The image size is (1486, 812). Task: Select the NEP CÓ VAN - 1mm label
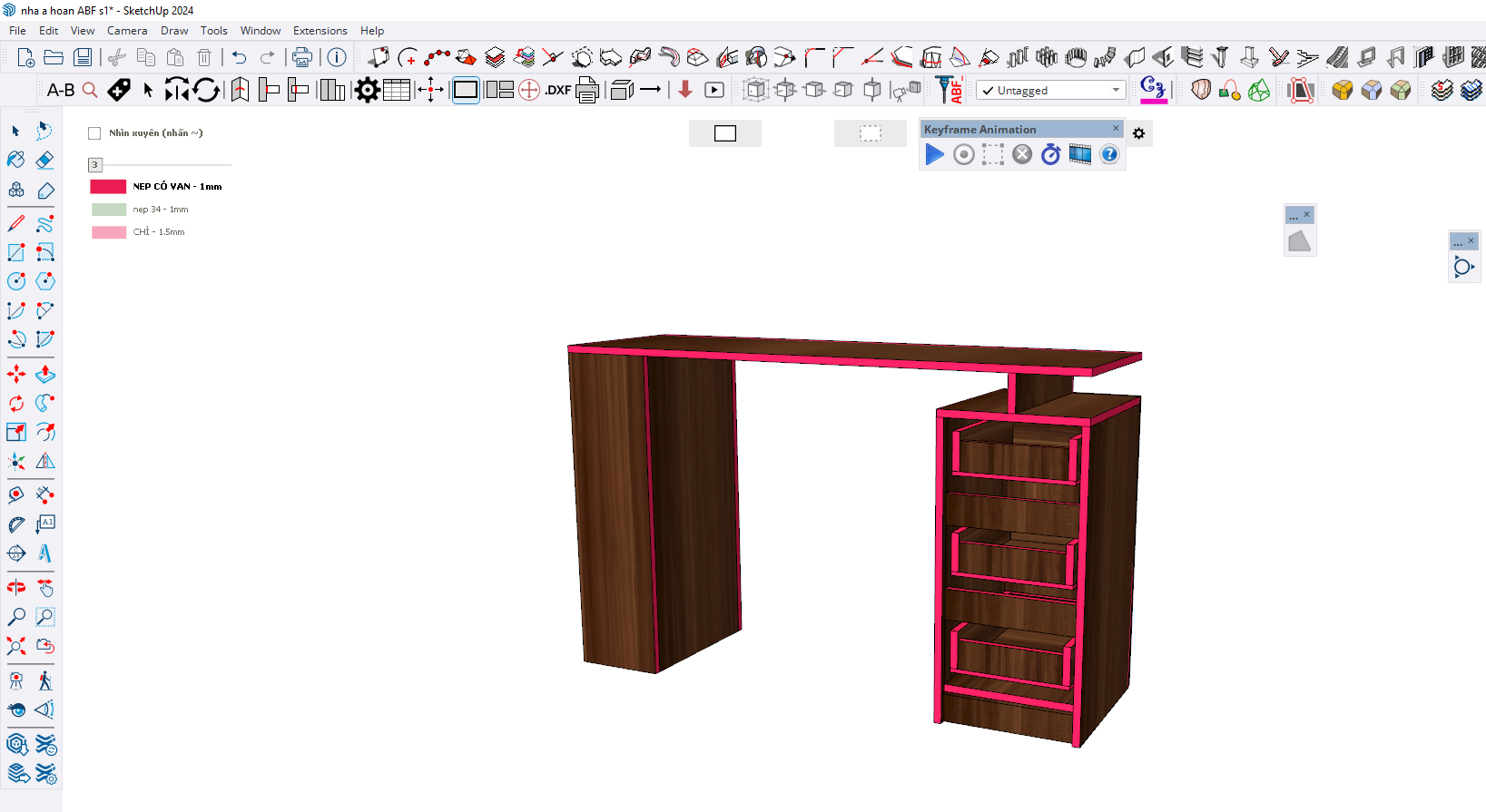coord(177,186)
